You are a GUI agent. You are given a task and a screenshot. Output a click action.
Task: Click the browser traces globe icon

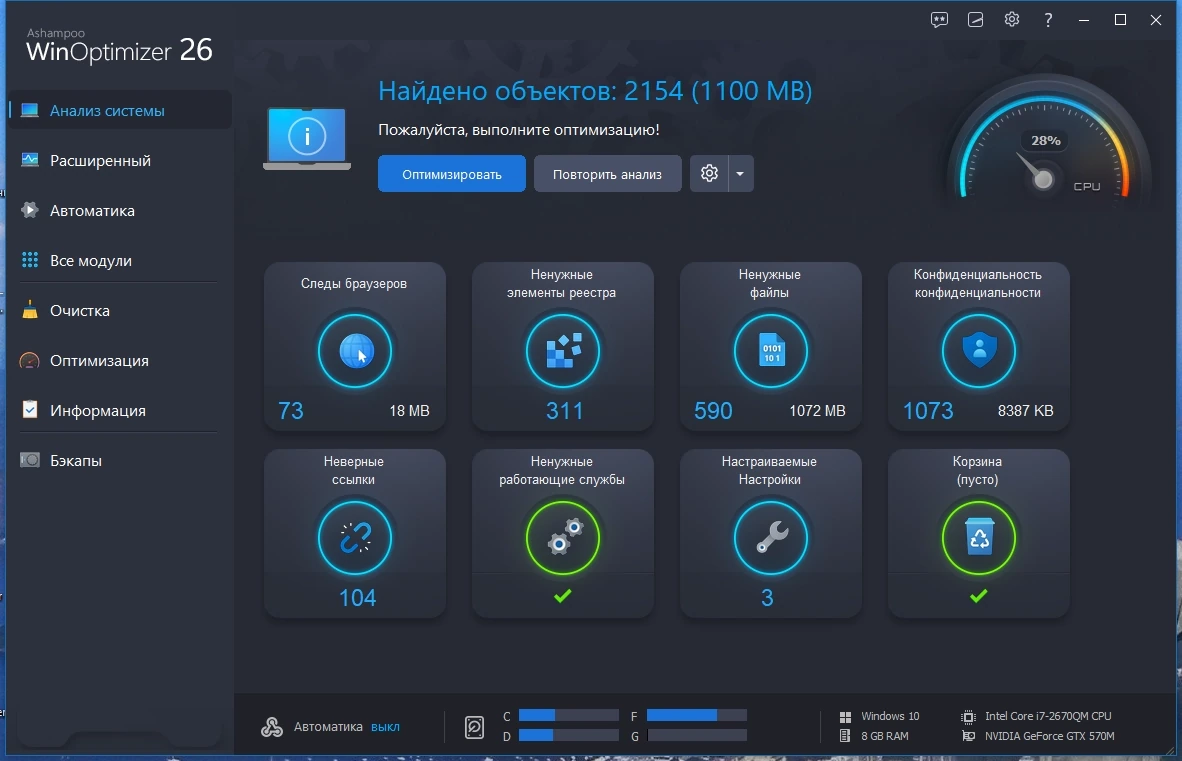coord(355,351)
